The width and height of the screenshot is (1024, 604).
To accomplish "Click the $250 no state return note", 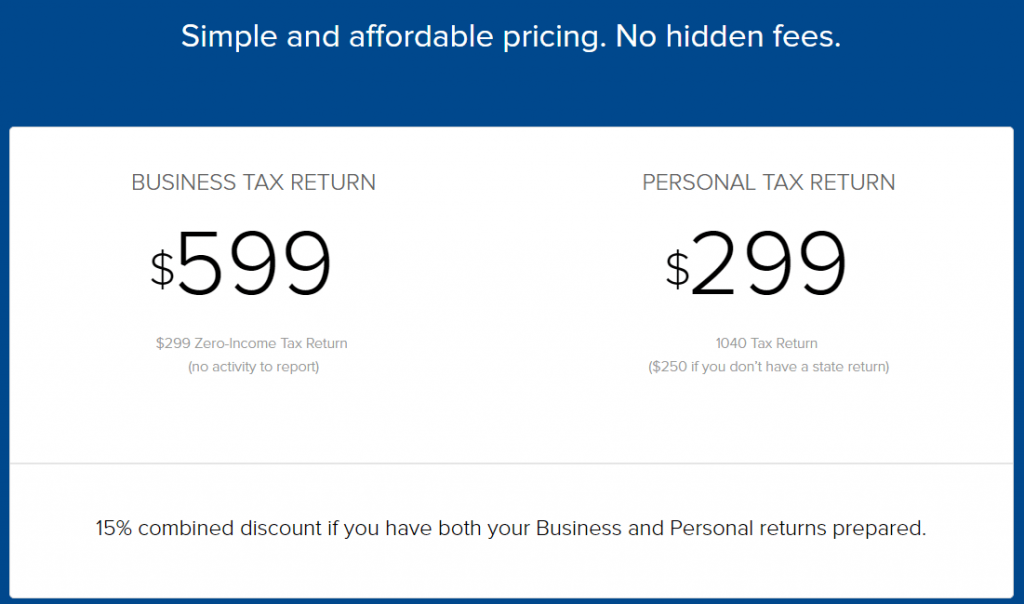I will pyautogui.click(x=769, y=367).
